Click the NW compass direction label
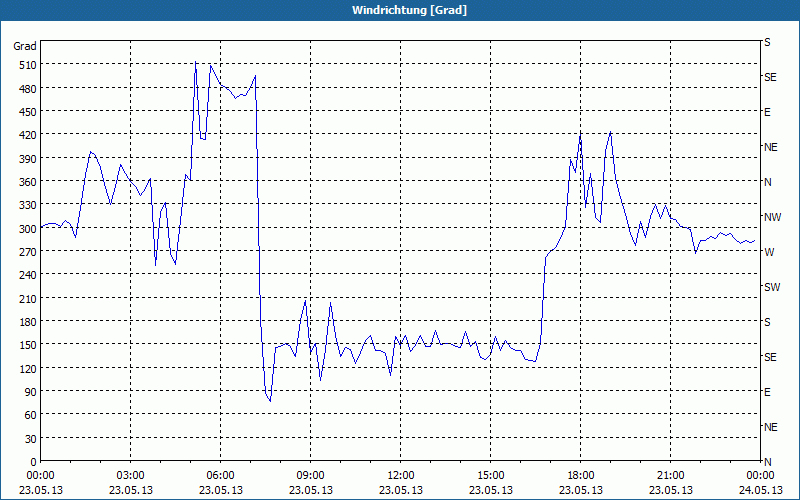The width and height of the screenshot is (800, 500). click(x=771, y=217)
